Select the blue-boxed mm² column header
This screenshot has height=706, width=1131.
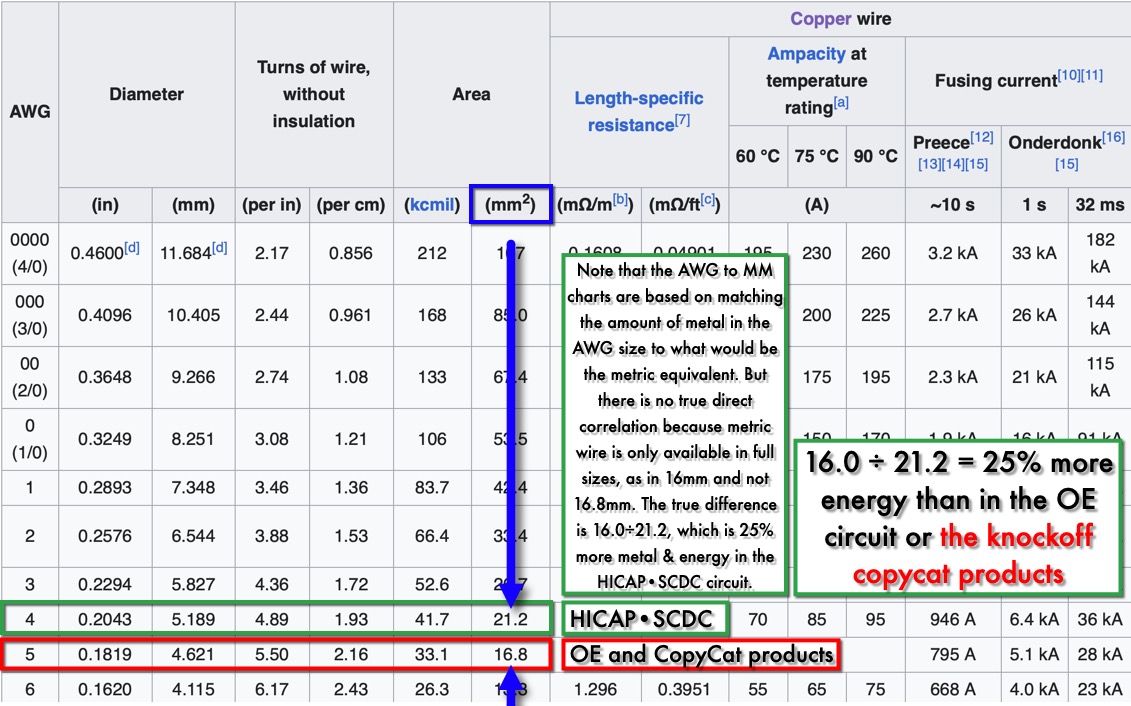click(510, 204)
